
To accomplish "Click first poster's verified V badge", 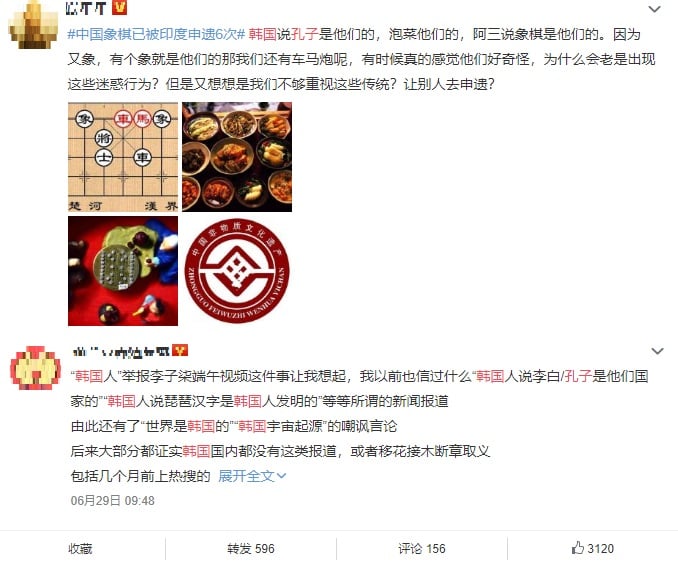I will (x=119, y=8).
